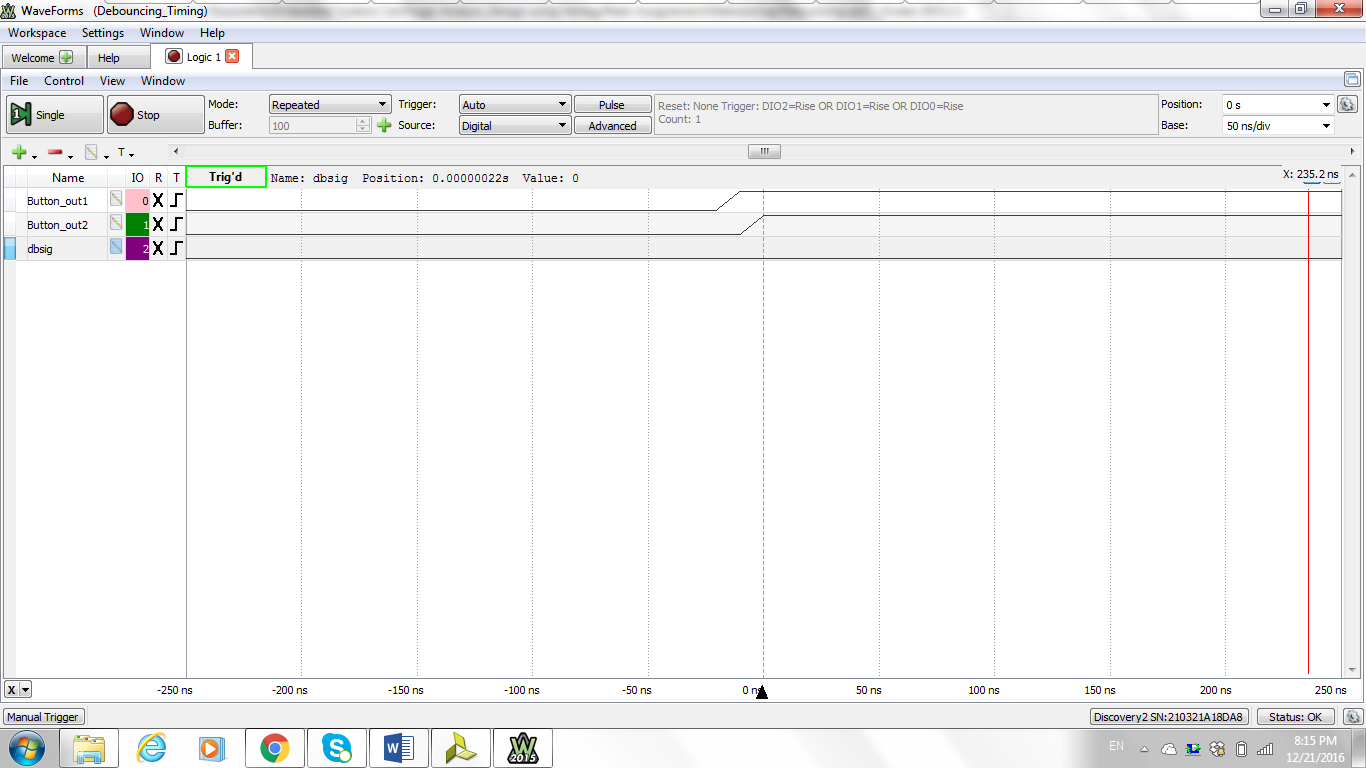Click the gear icon beside Position field
Screen dimensions: 1366x768
1346,104
